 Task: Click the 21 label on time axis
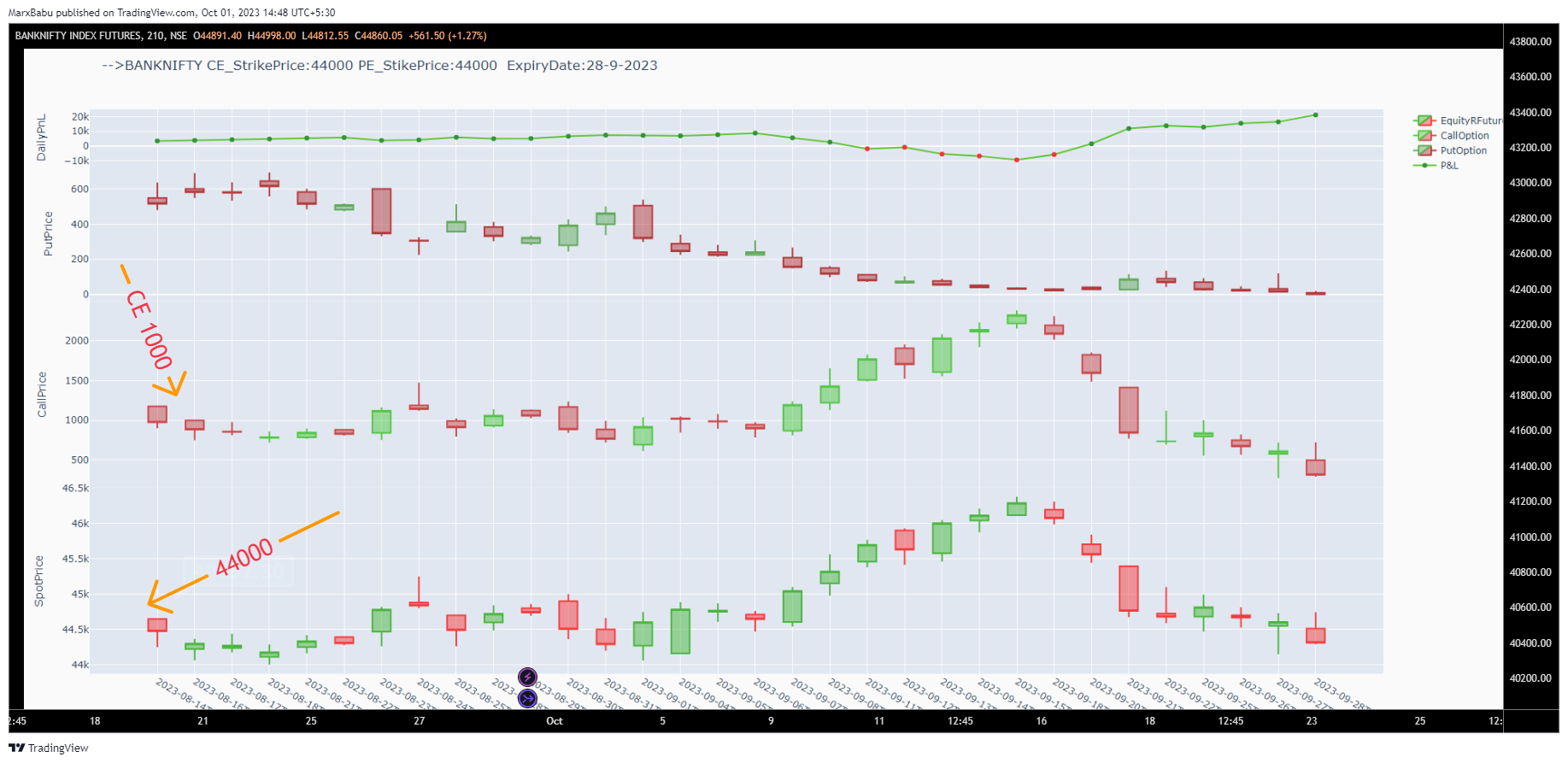[203, 721]
